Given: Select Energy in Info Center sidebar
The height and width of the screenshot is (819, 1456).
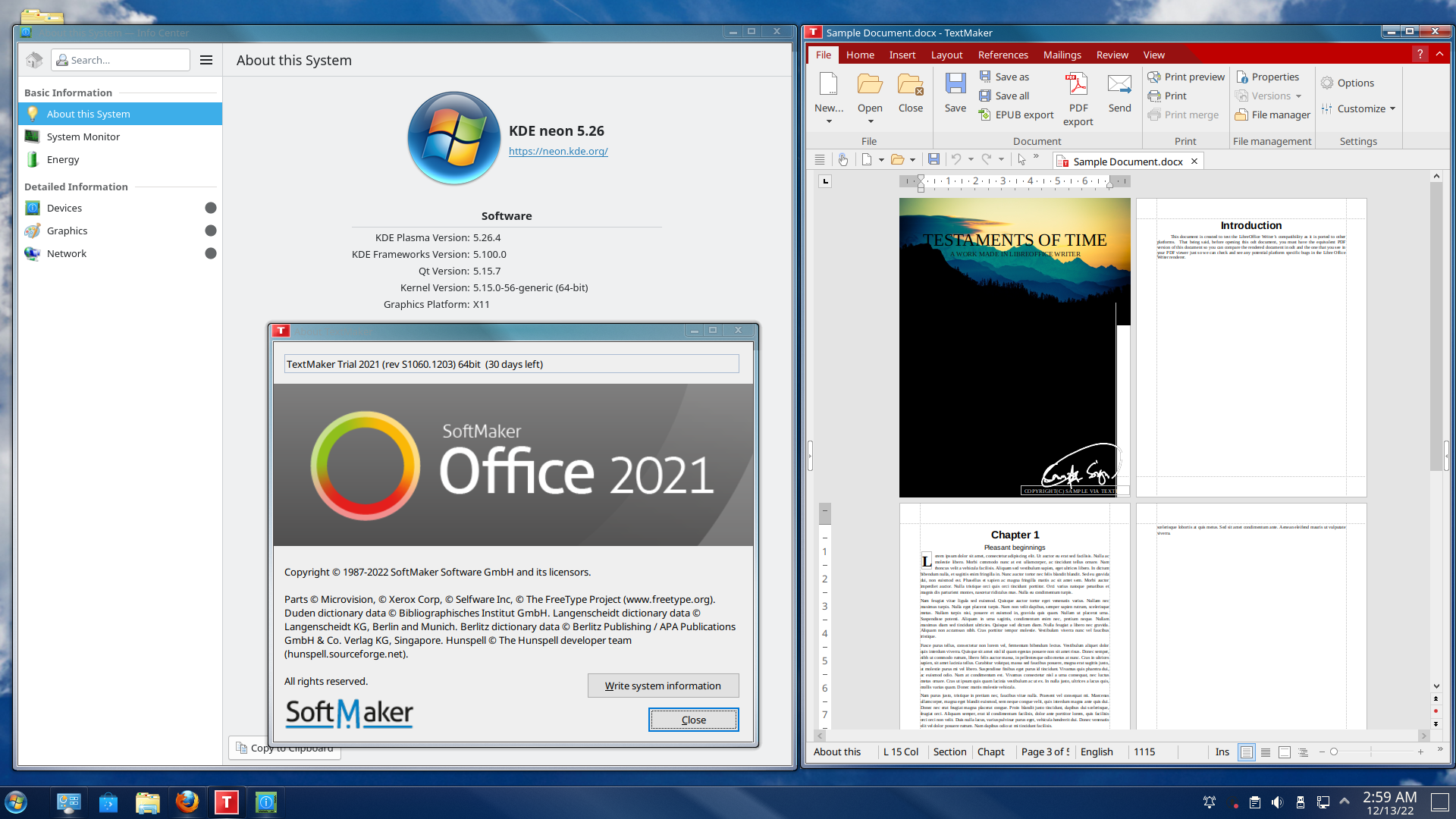Looking at the screenshot, I should click(120, 159).
